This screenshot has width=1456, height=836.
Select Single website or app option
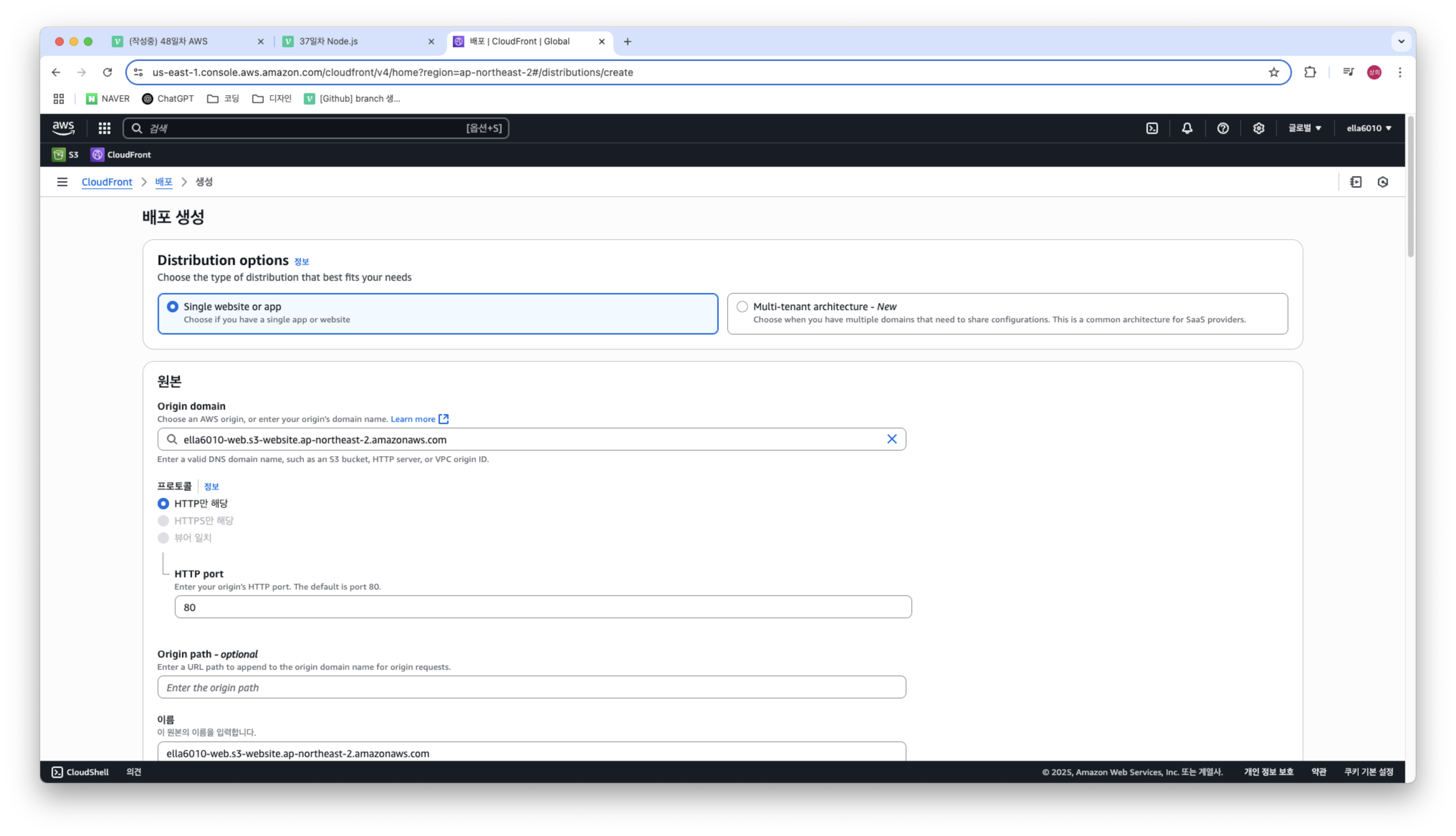437,313
